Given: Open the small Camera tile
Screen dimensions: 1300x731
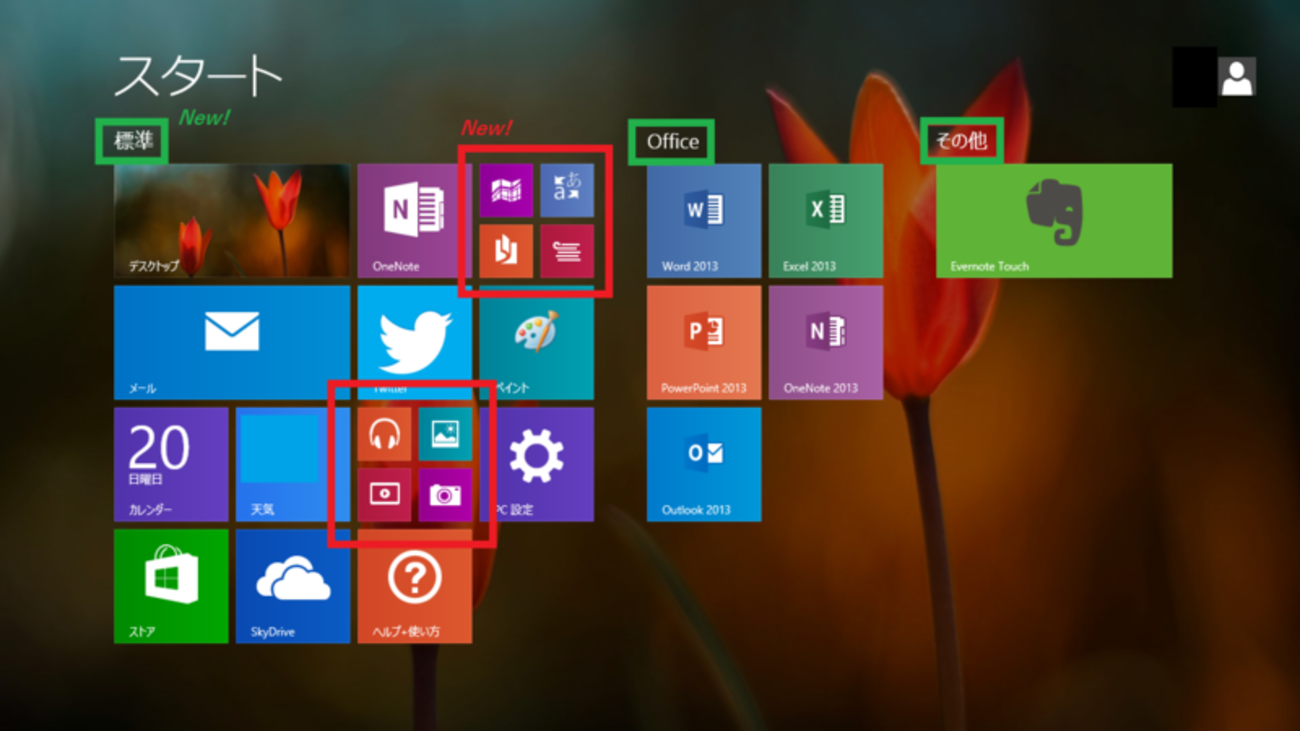Looking at the screenshot, I should pyautogui.click(x=445, y=495).
